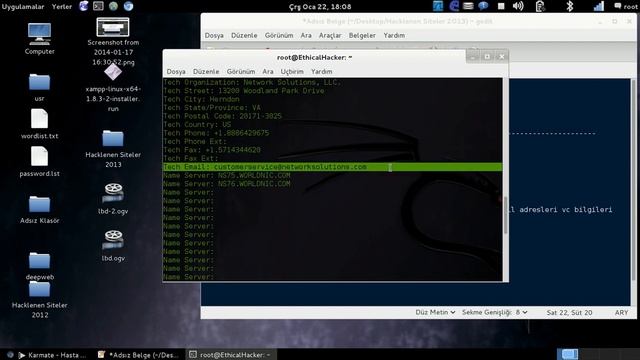Image resolution: width=640 pixels, height=360 pixels.
Task: Select the deepweb folder icon
Action: pos(40,266)
